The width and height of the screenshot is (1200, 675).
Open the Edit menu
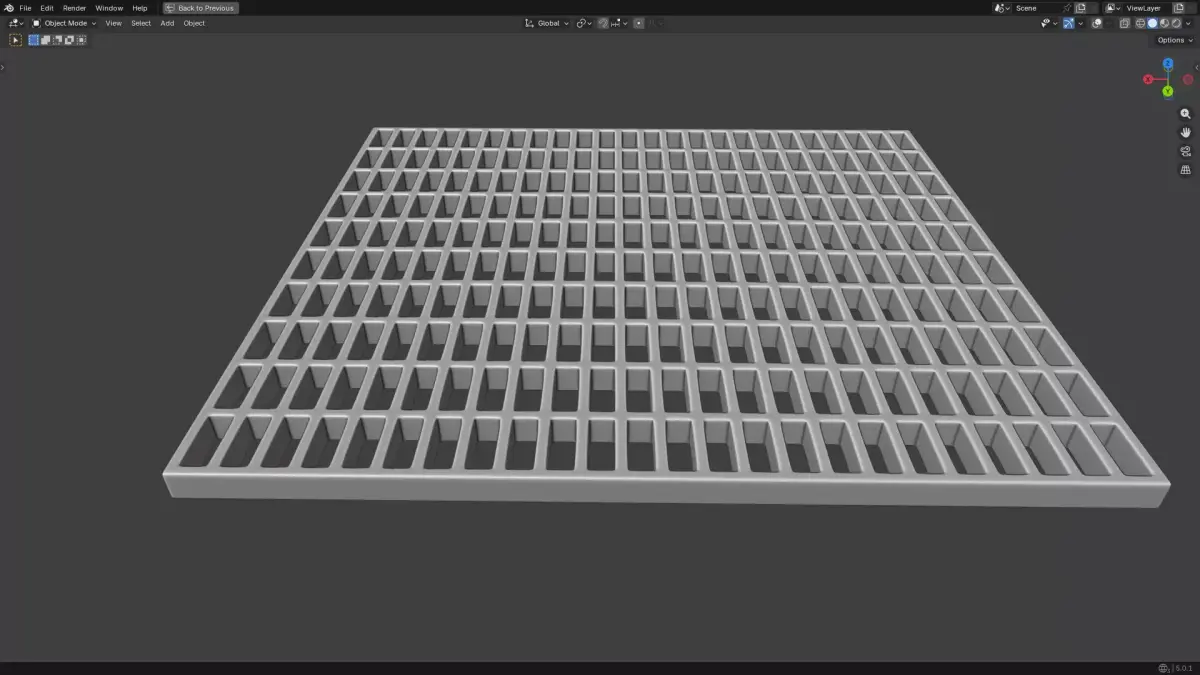pos(47,8)
